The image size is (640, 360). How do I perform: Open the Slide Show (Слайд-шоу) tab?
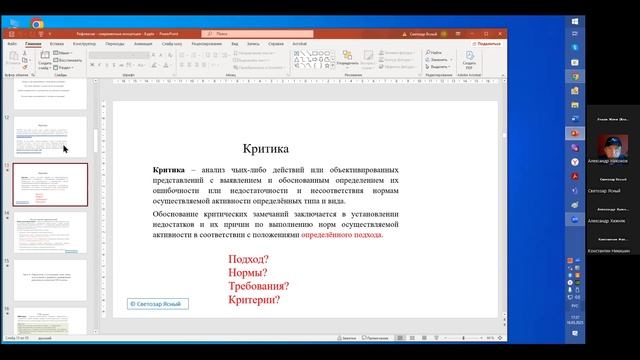point(172,44)
